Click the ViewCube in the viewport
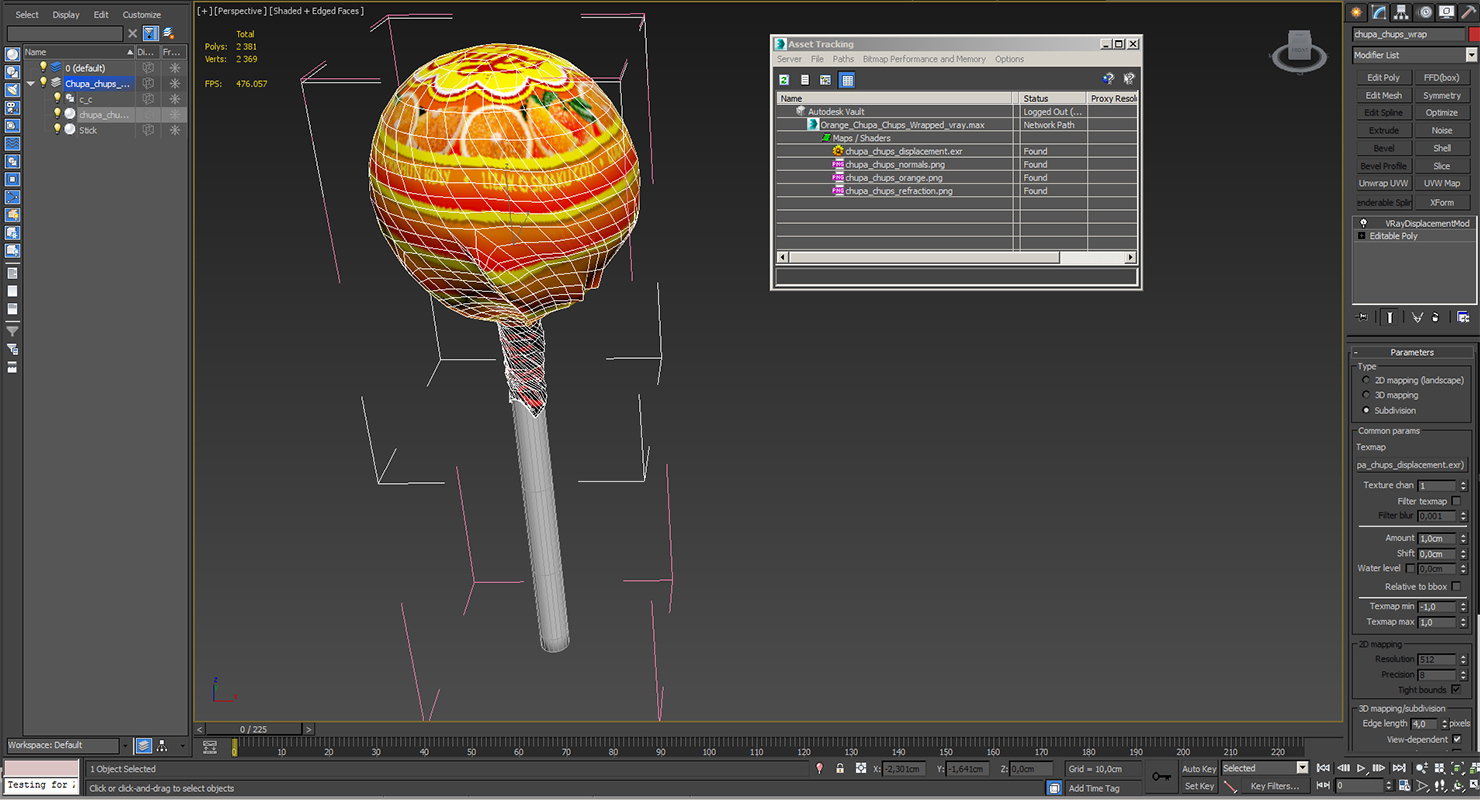1480x800 pixels. pyautogui.click(x=1299, y=48)
